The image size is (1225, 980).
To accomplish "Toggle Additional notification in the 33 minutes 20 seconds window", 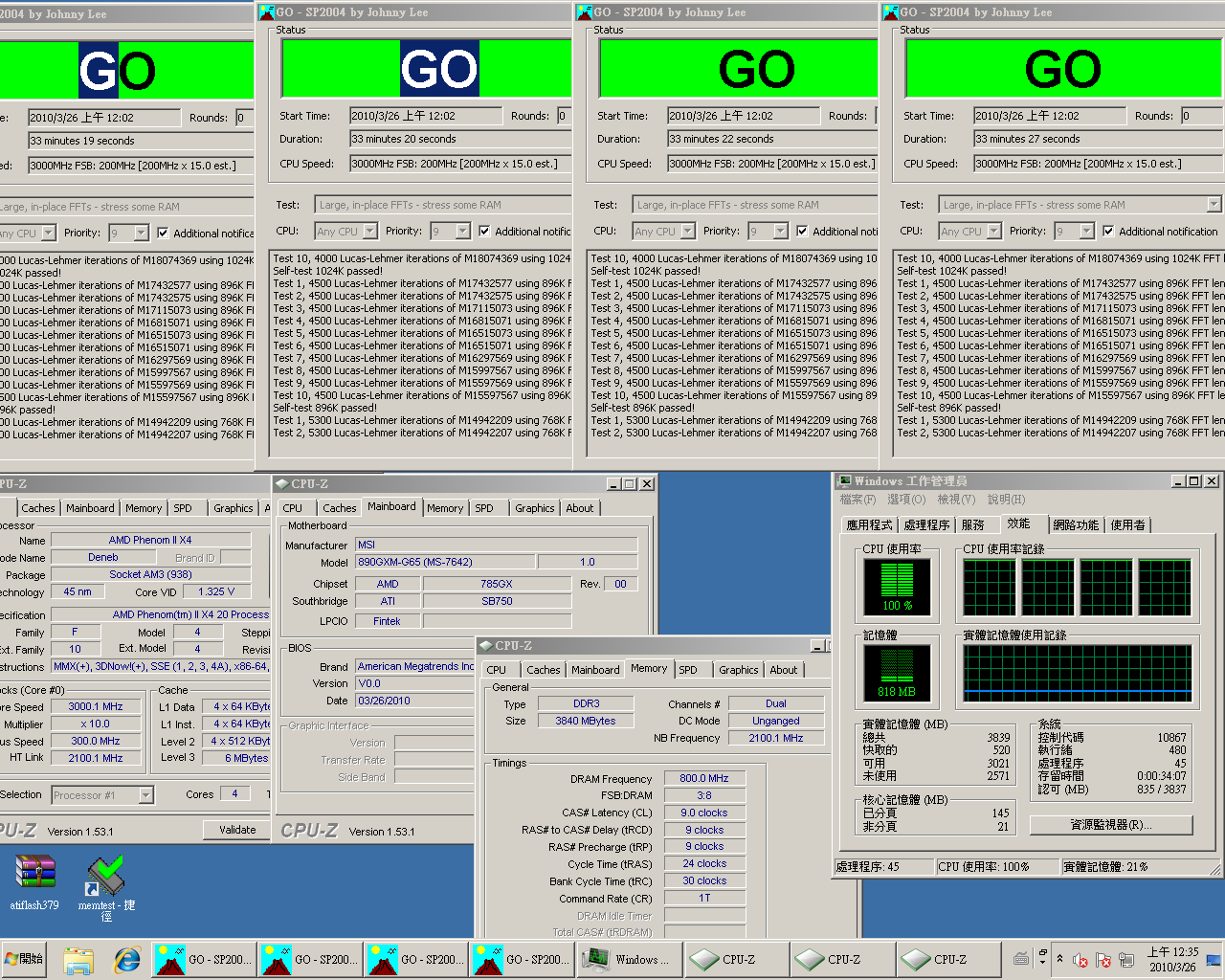I will point(484,231).
